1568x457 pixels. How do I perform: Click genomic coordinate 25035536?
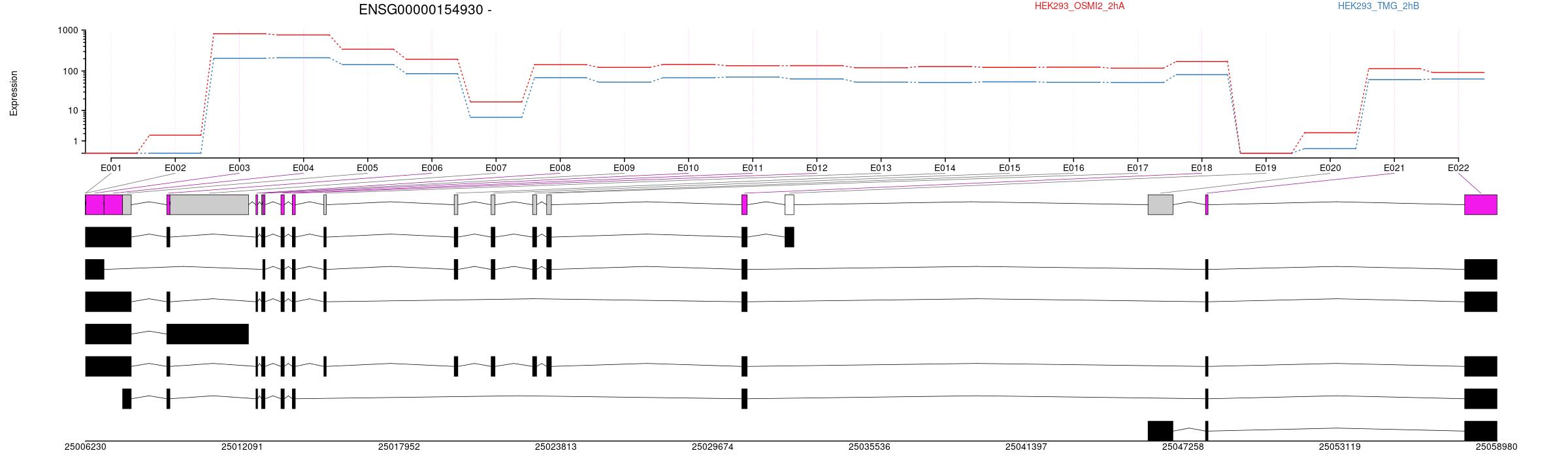click(x=869, y=447)
